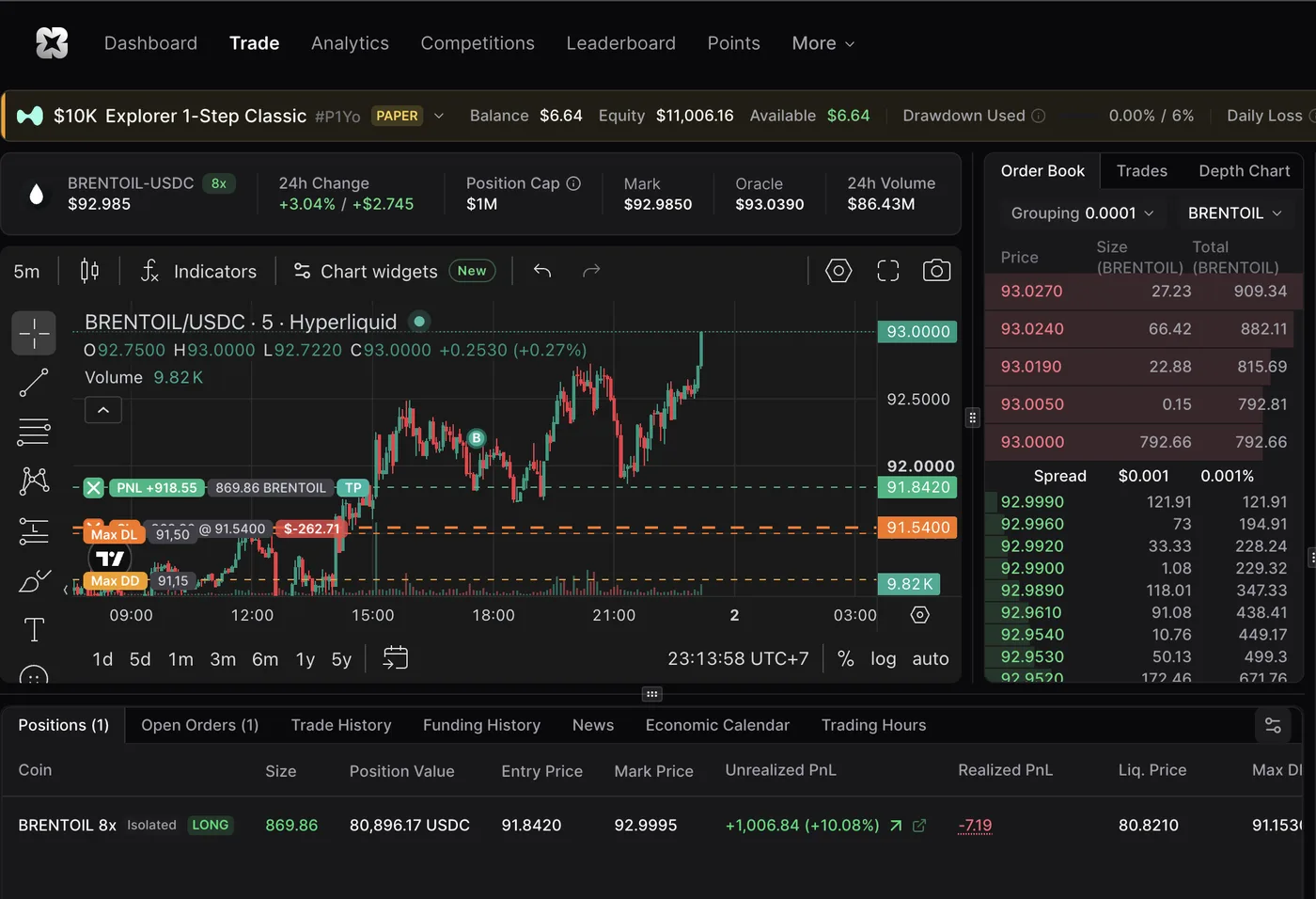The image size is (1316, 899).
Task: Open the forecasting and measurement tools
Action: tap(34, 531)
